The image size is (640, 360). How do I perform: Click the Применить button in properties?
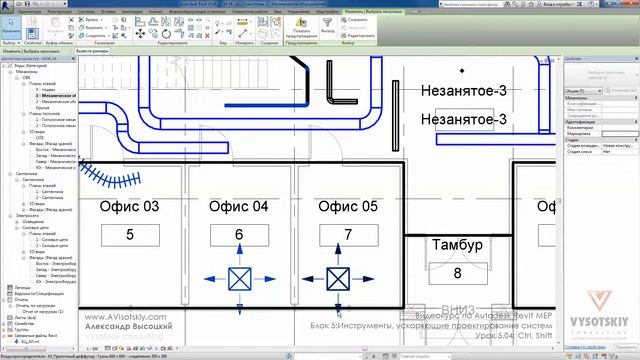click(x=626, y=347)
